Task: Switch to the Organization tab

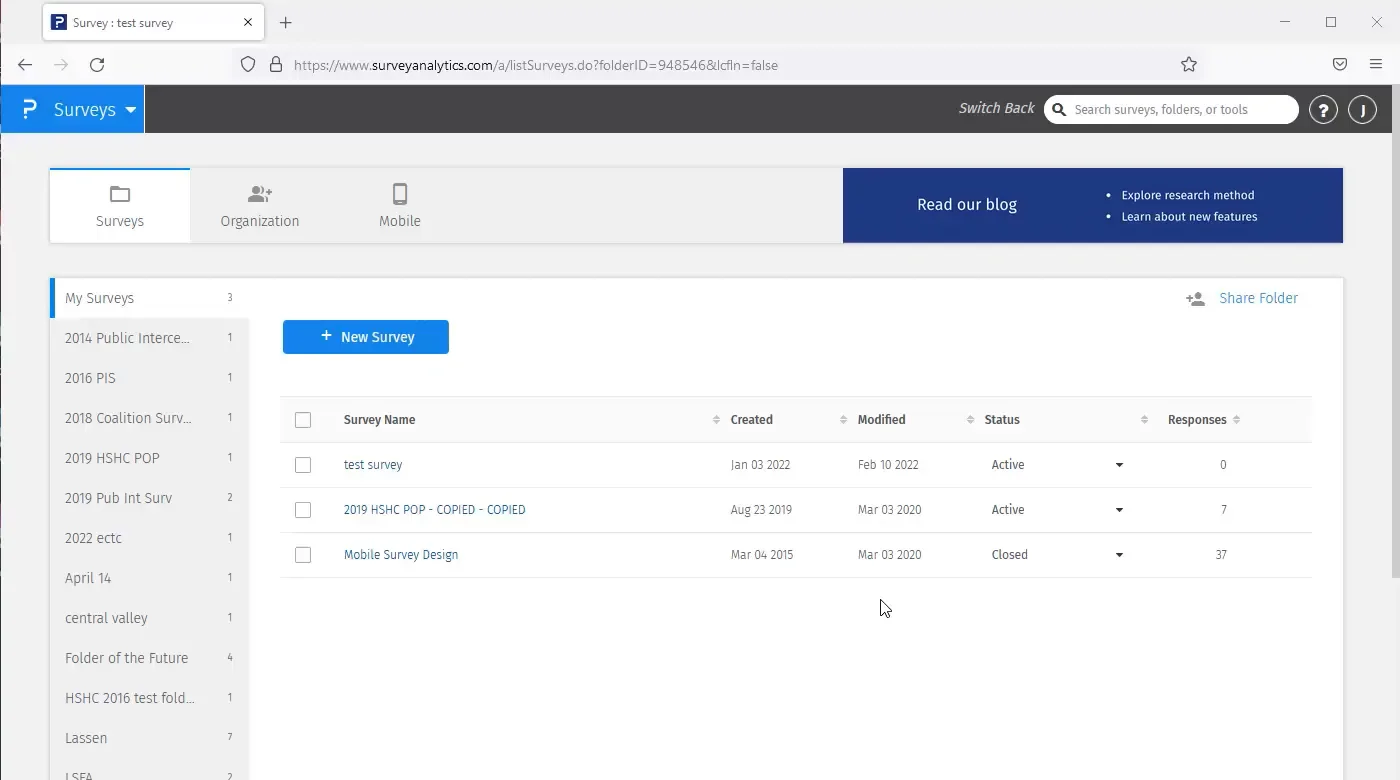Action: click(x=260, y=206)
